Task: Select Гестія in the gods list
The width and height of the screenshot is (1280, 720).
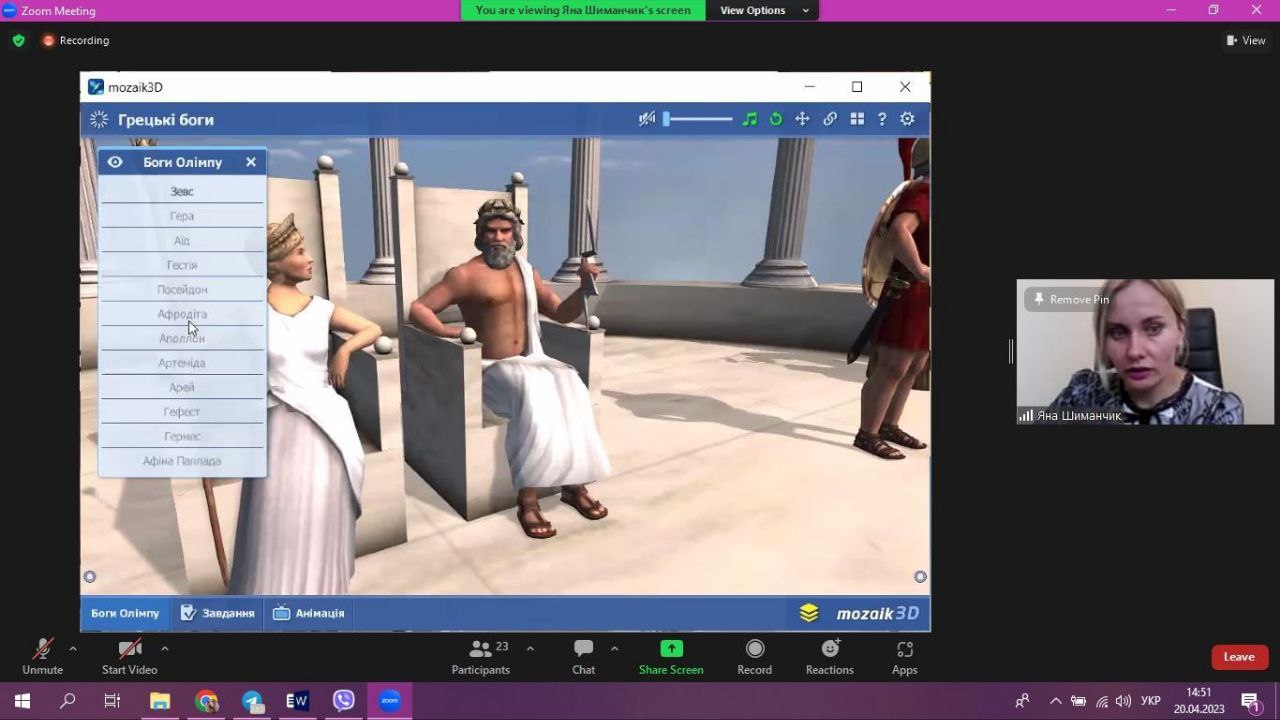Action: (182, 265)
